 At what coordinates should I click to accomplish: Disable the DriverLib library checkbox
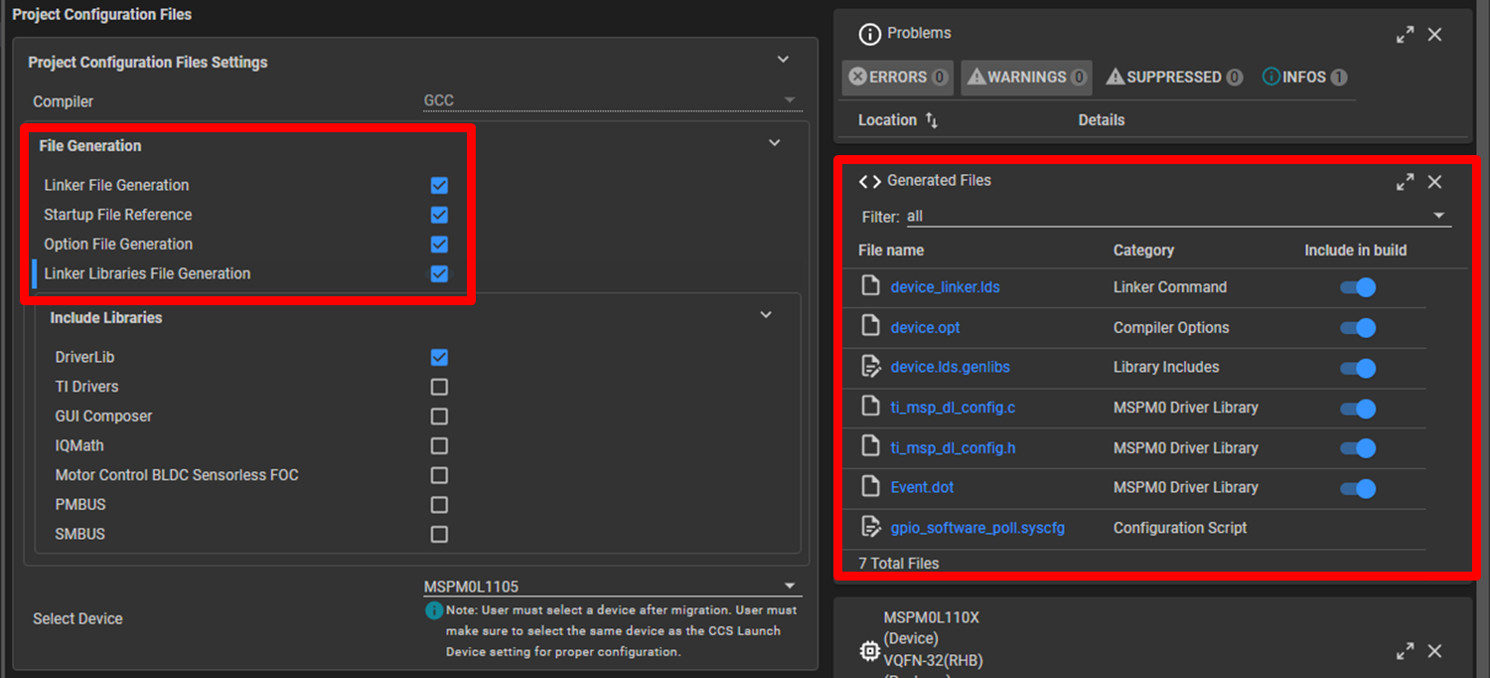click(x=439, y=358)
